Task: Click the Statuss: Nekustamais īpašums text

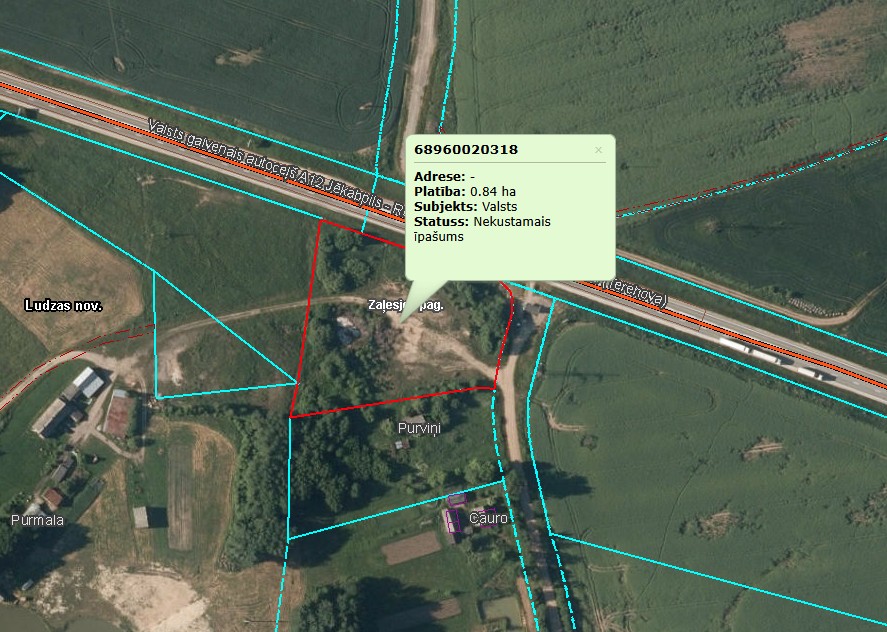Action: [x=482, y=229]
